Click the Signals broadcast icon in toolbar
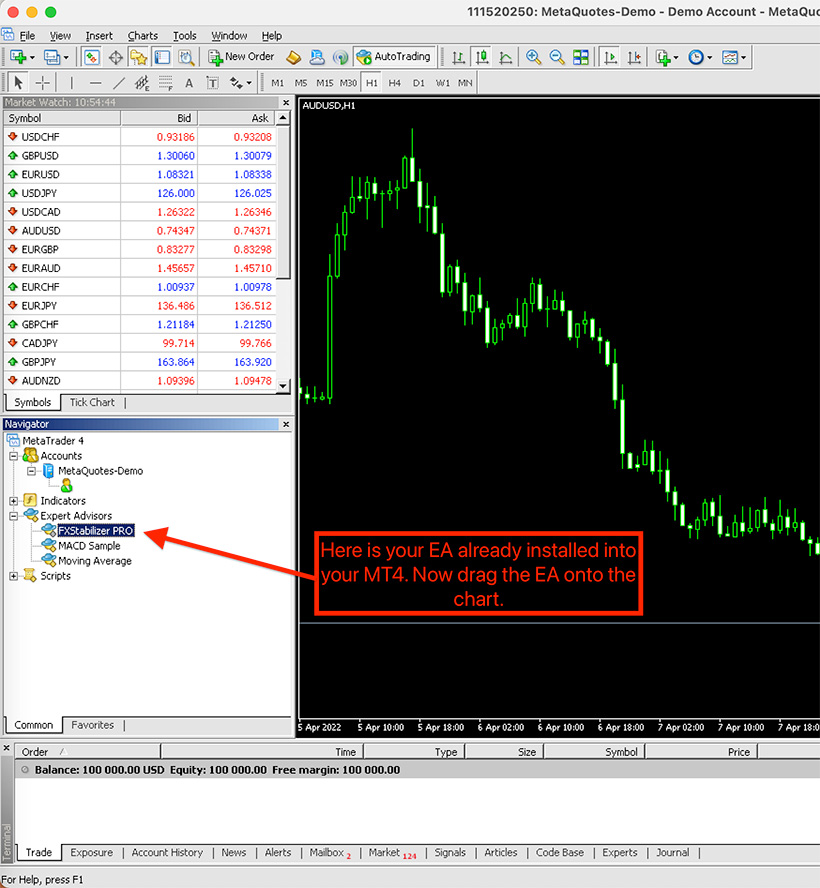The height and width of the screenshot is (888, 820). (x=340, y=57)
